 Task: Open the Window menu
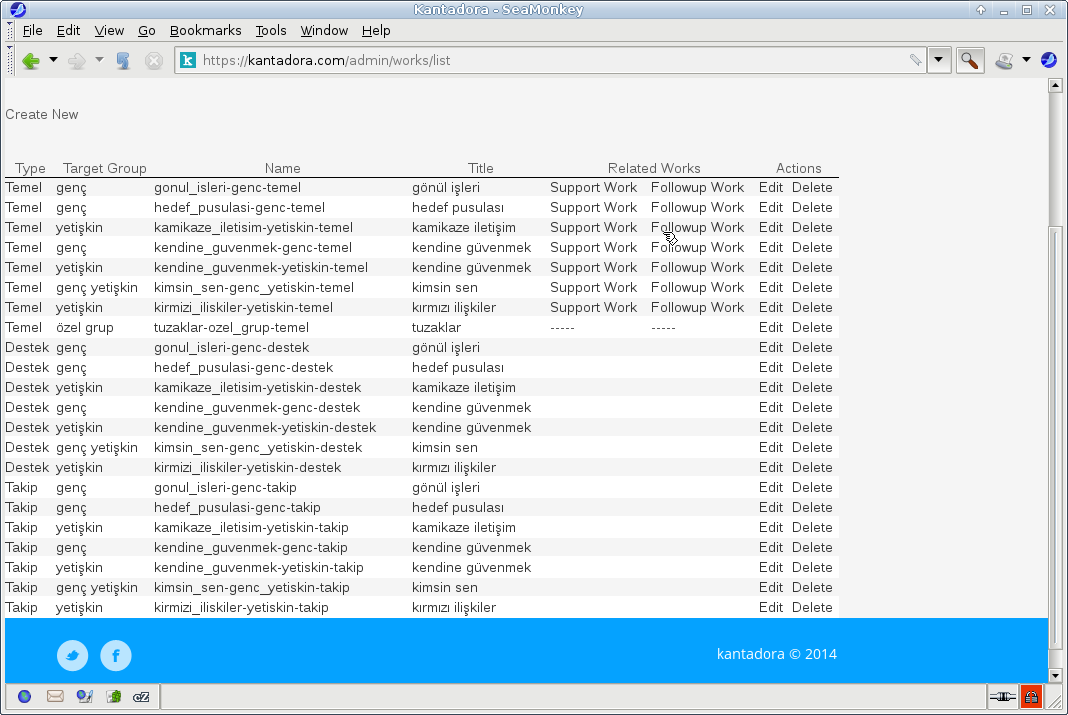(x=324, y=31)
